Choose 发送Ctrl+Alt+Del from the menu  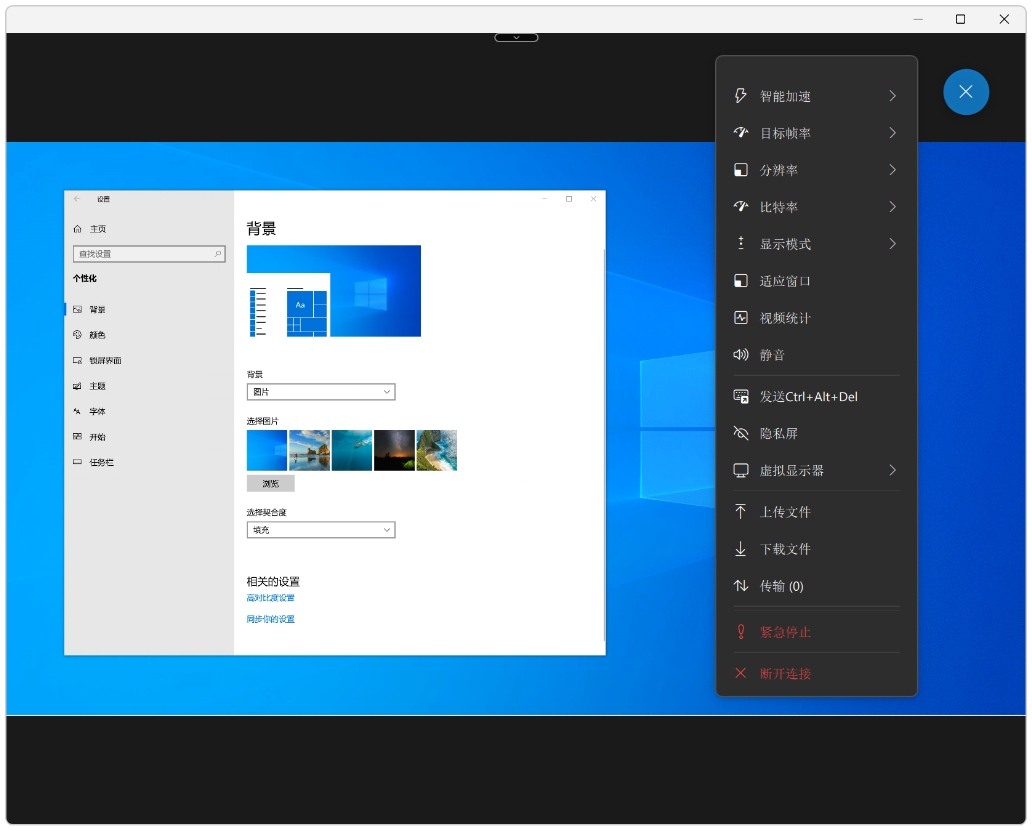click(x=816, y=396)
